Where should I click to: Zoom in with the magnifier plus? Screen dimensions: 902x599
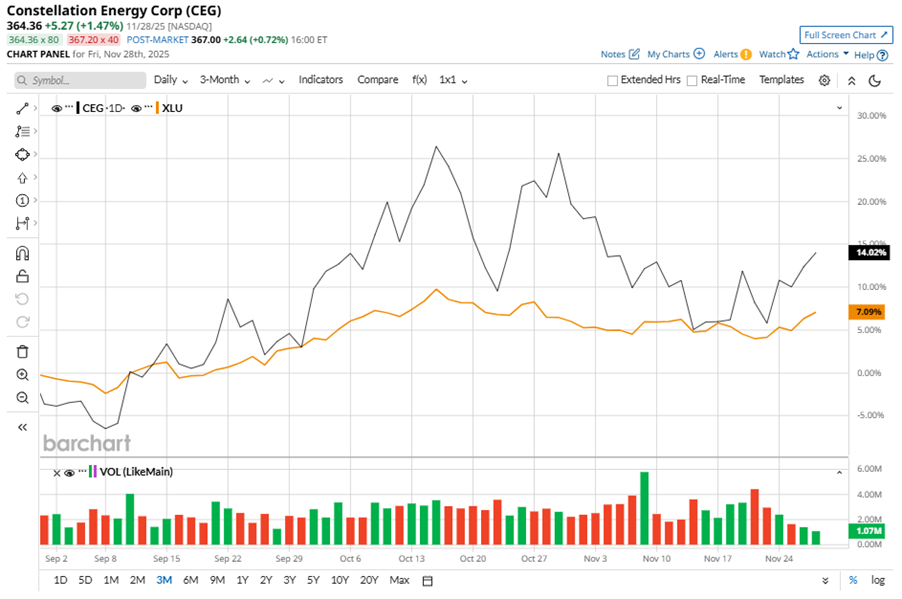(x=22, y=375)
